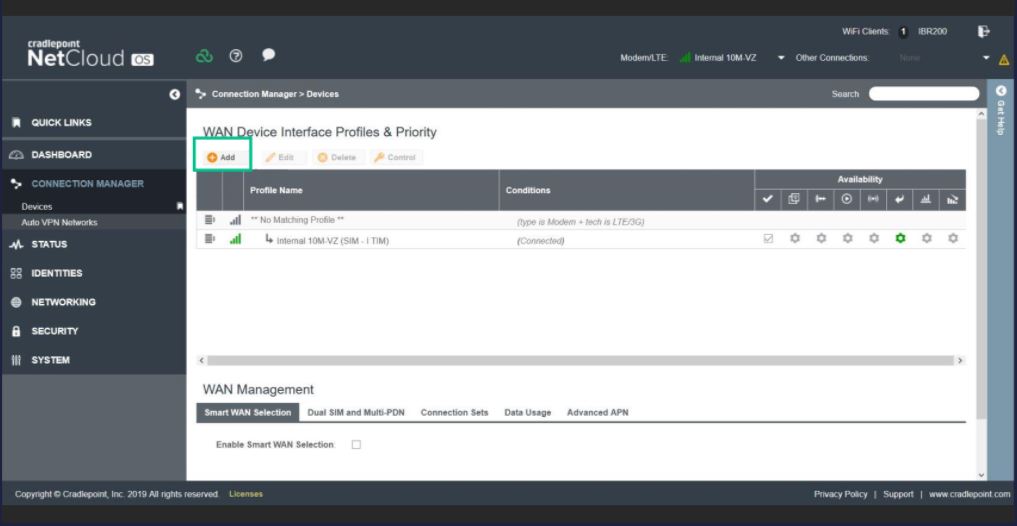Switch to Smart WAN Selection tab
The width and height of the screenshot is (1017, 526).
[x=248, y=412]
